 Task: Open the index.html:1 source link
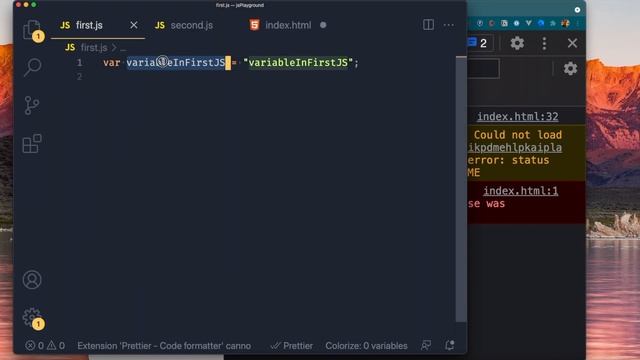point(520,191)
